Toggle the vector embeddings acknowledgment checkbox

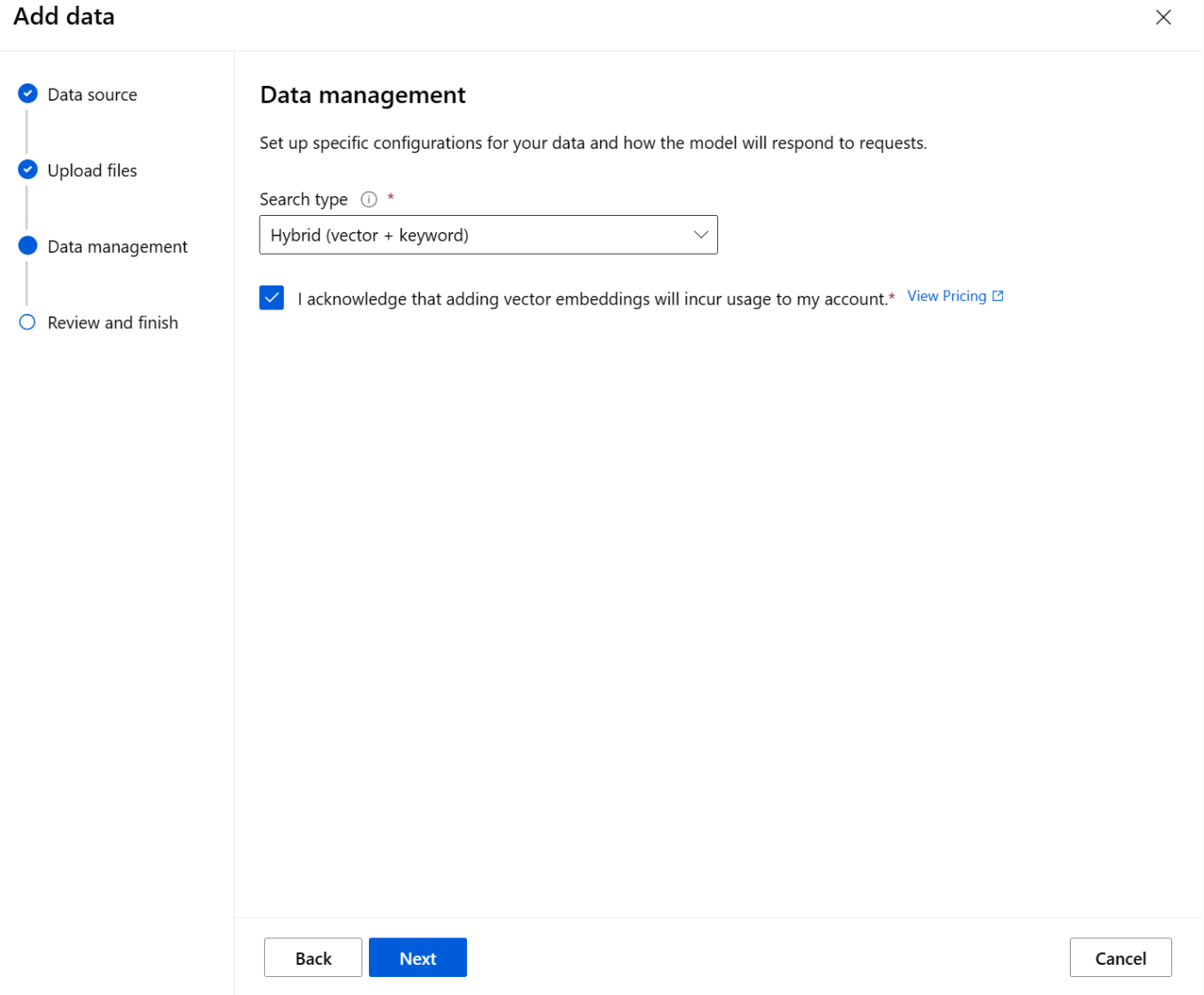click(x=272, y=298)
